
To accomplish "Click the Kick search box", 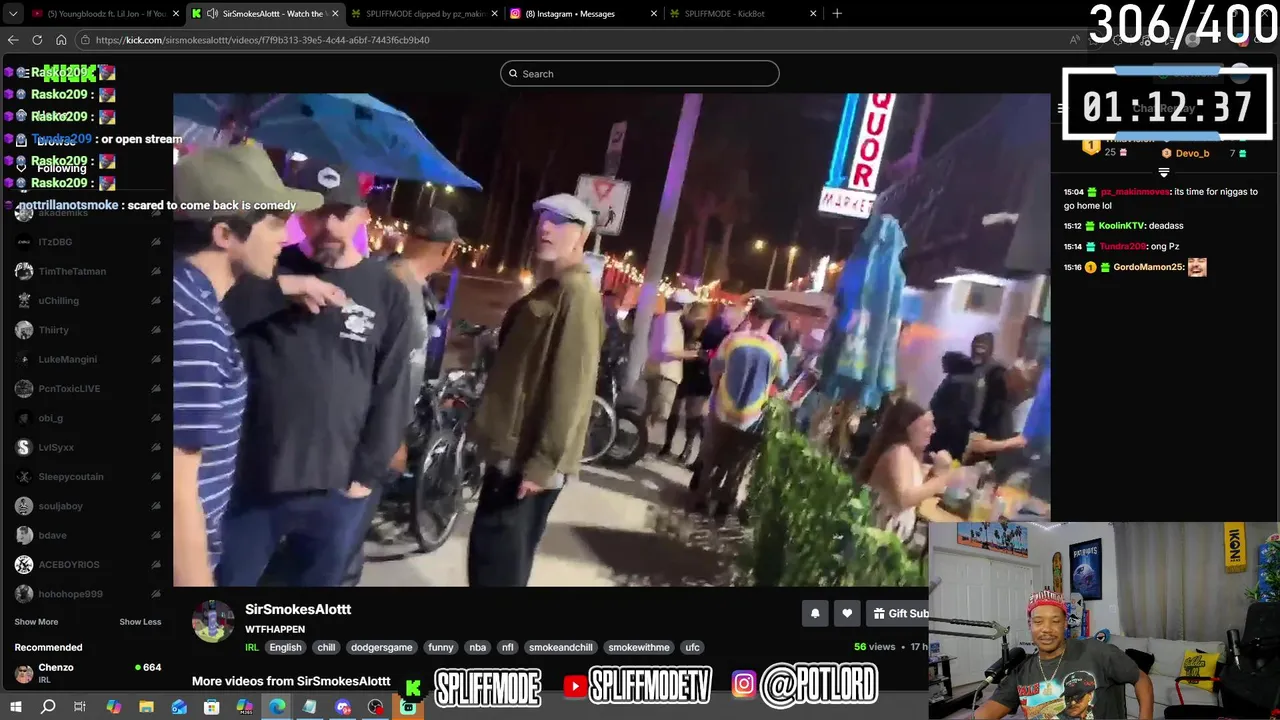I will 640,74.
